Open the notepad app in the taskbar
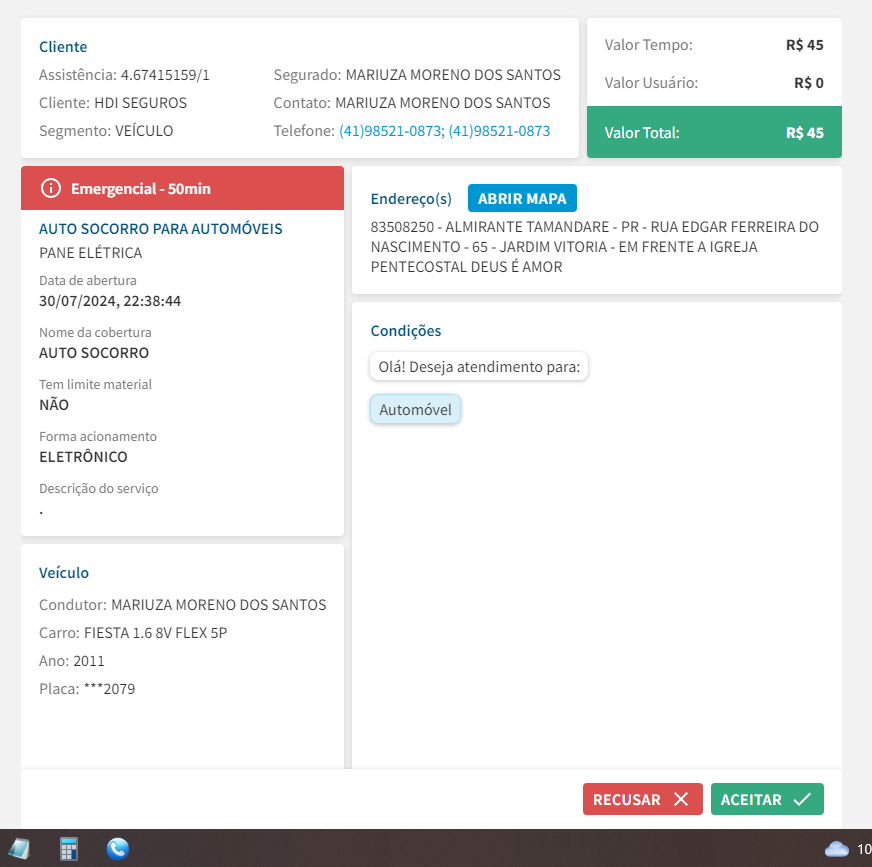872x867 pixels. point(19,849)
